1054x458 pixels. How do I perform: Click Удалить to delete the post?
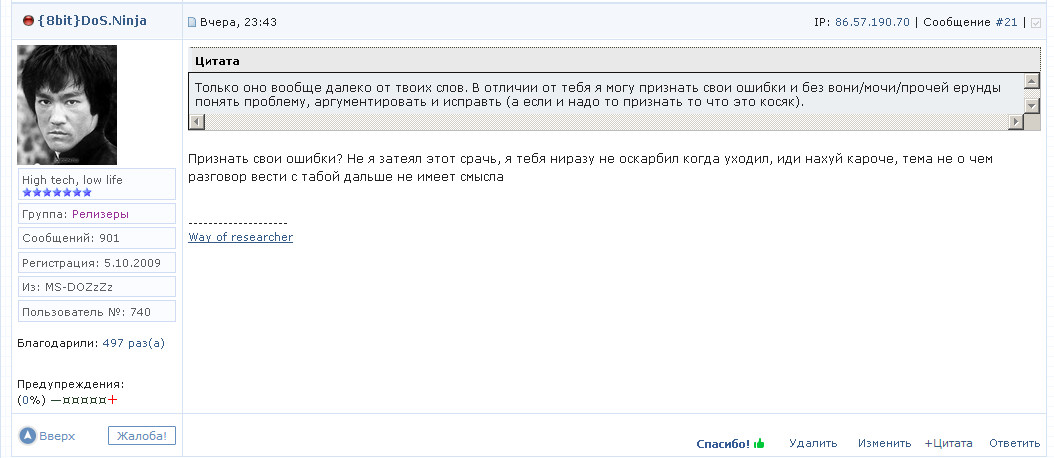[813, 443]
